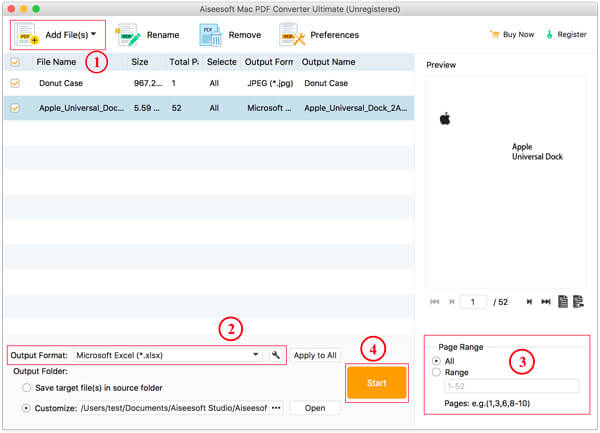The image size is (600, 433).
Task: Sort by File Name column header
Action: [x=56, y=62]
